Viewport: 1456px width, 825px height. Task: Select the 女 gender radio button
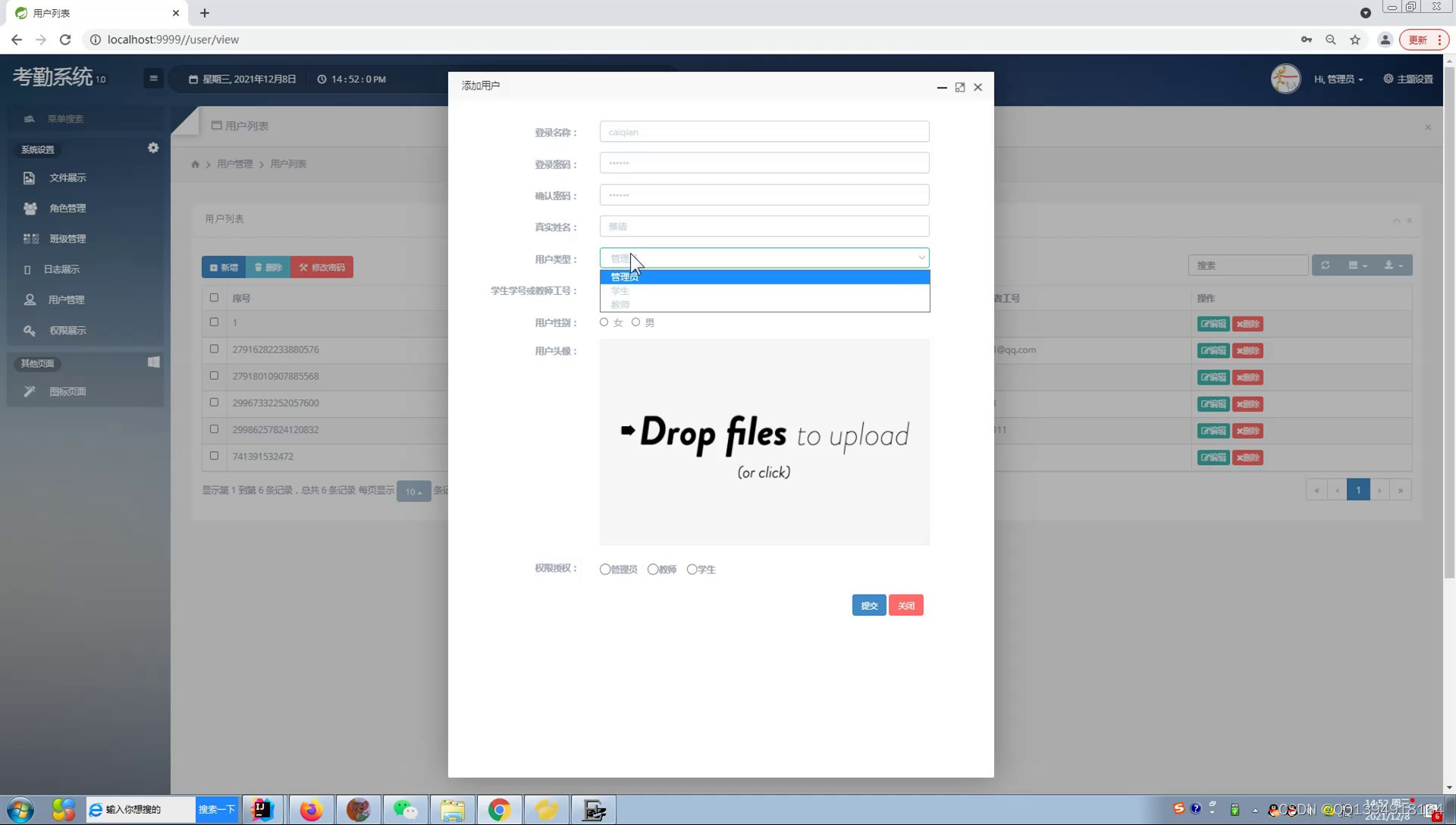coord(604,322)
